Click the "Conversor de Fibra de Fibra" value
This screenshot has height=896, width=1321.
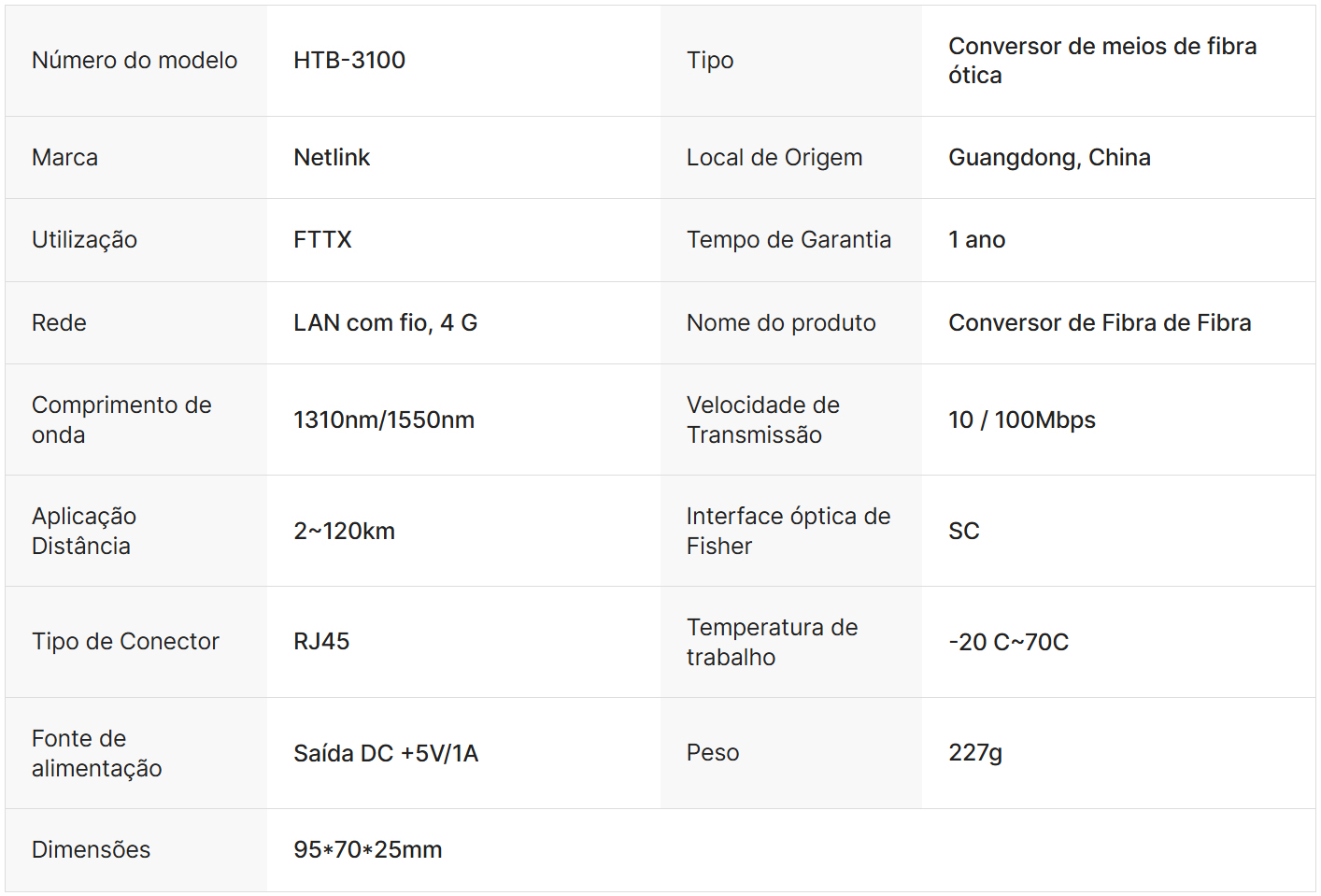[x=1100, y=323]
